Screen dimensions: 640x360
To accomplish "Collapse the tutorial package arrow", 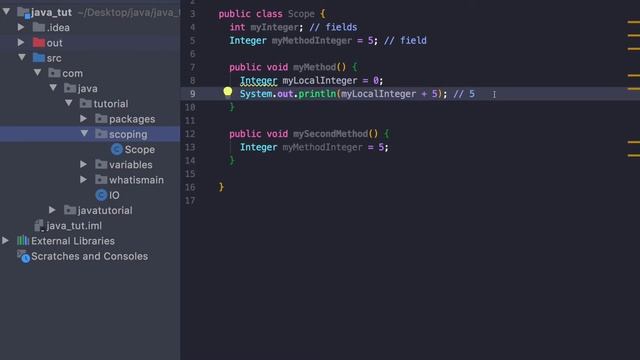I will tap(69, 103).
